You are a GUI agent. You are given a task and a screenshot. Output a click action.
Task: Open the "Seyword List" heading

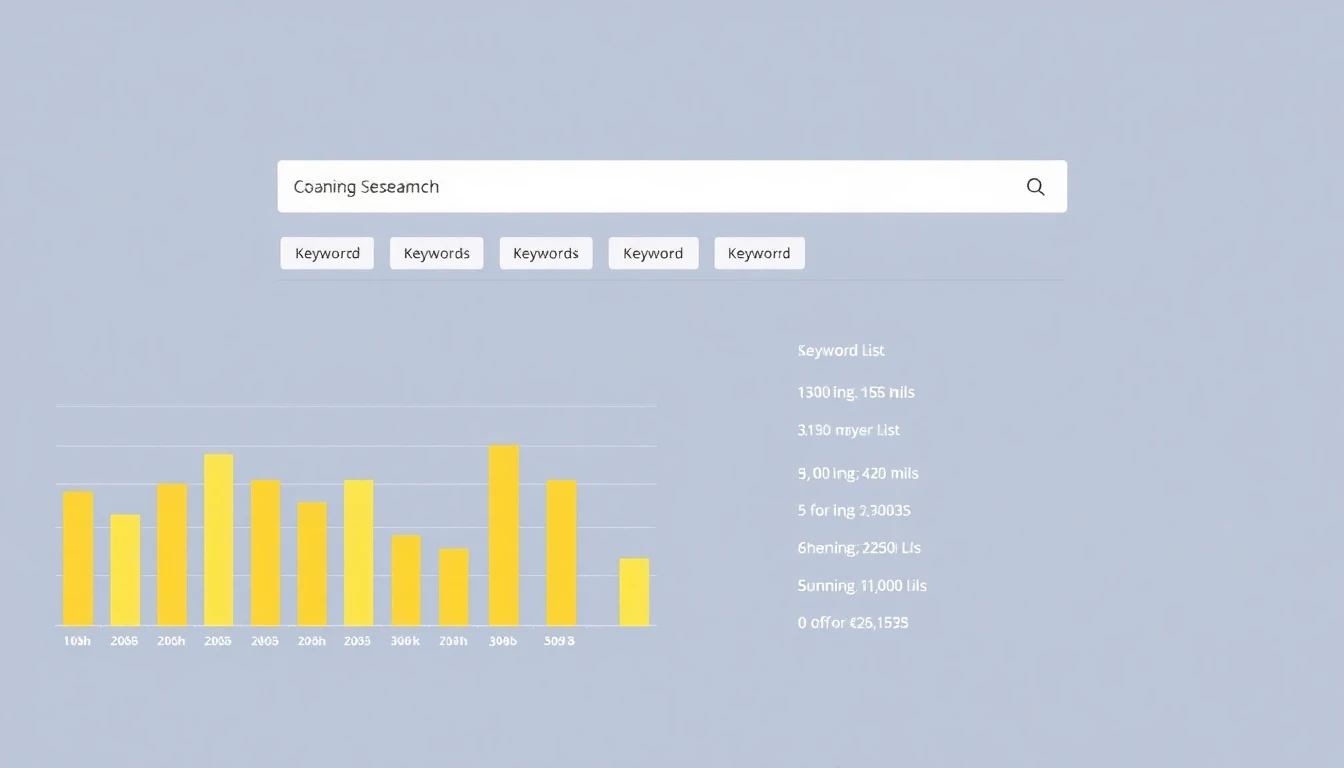pyautogui.click(x=841, y=351)
